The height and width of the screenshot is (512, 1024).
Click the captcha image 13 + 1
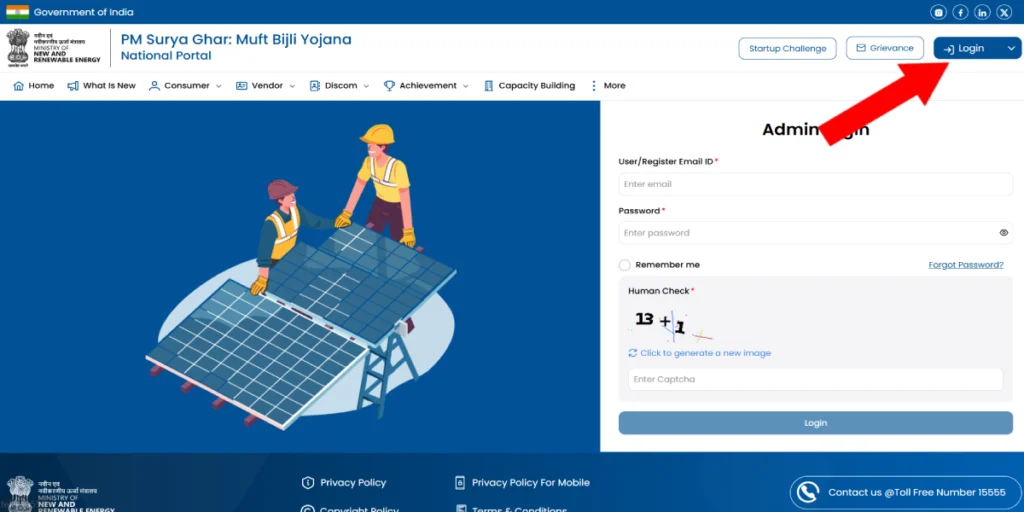pyautogui.click(x=671, y=325)
